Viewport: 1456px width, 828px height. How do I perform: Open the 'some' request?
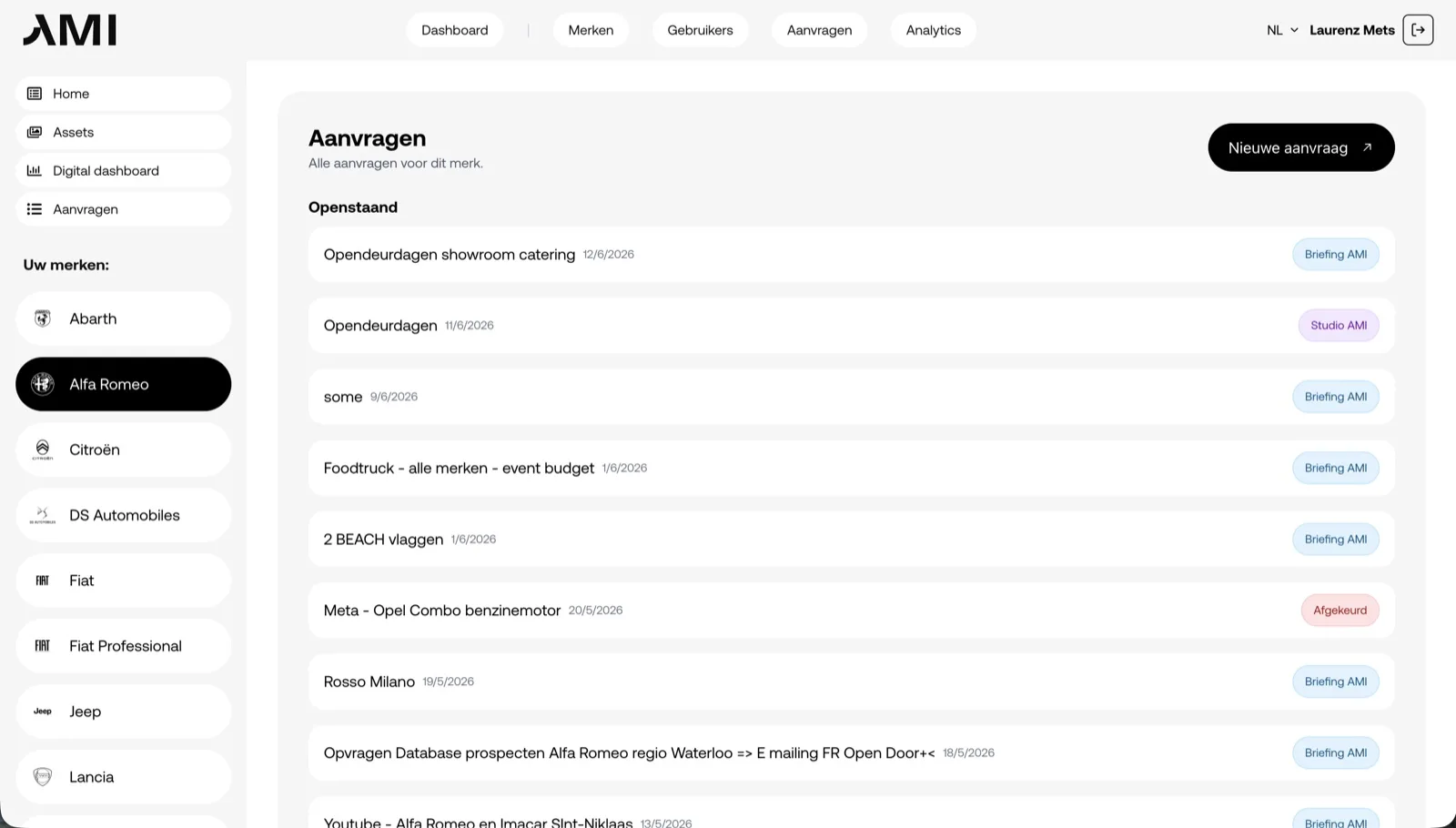(x=851, y=397)
